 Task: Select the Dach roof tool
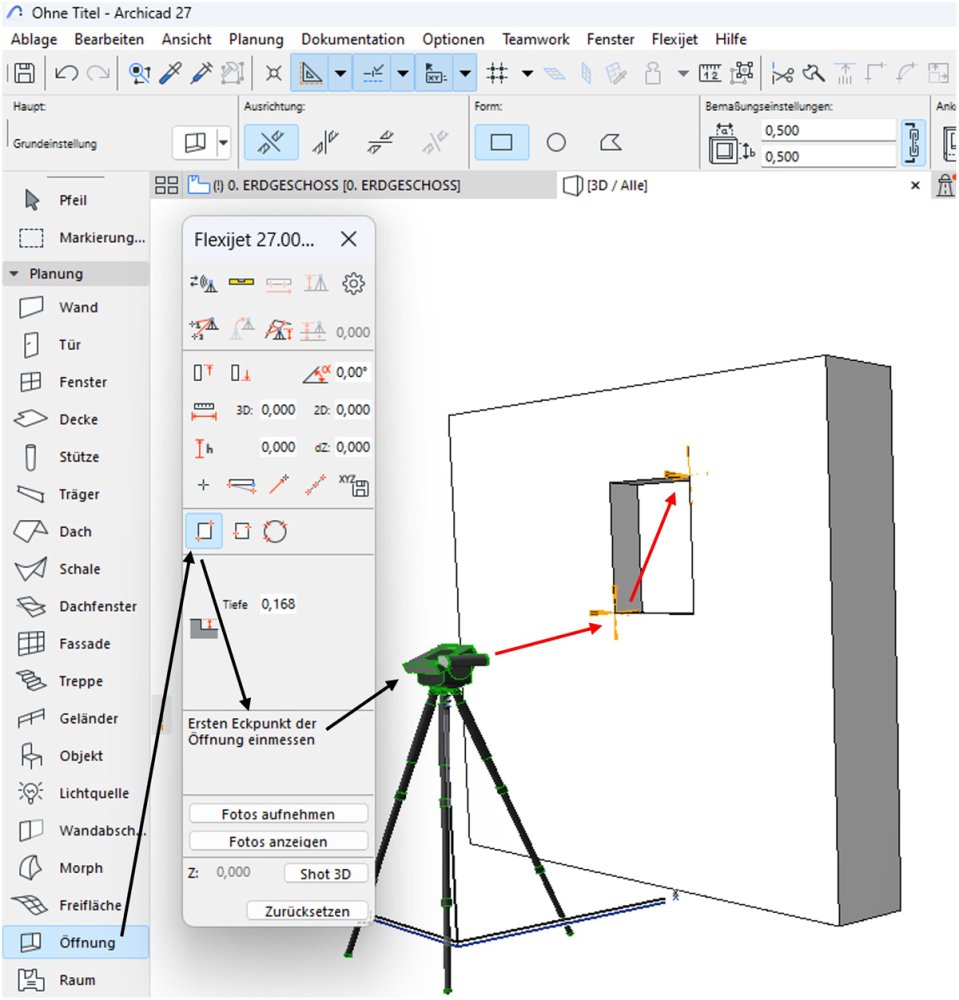click(75, 532)
